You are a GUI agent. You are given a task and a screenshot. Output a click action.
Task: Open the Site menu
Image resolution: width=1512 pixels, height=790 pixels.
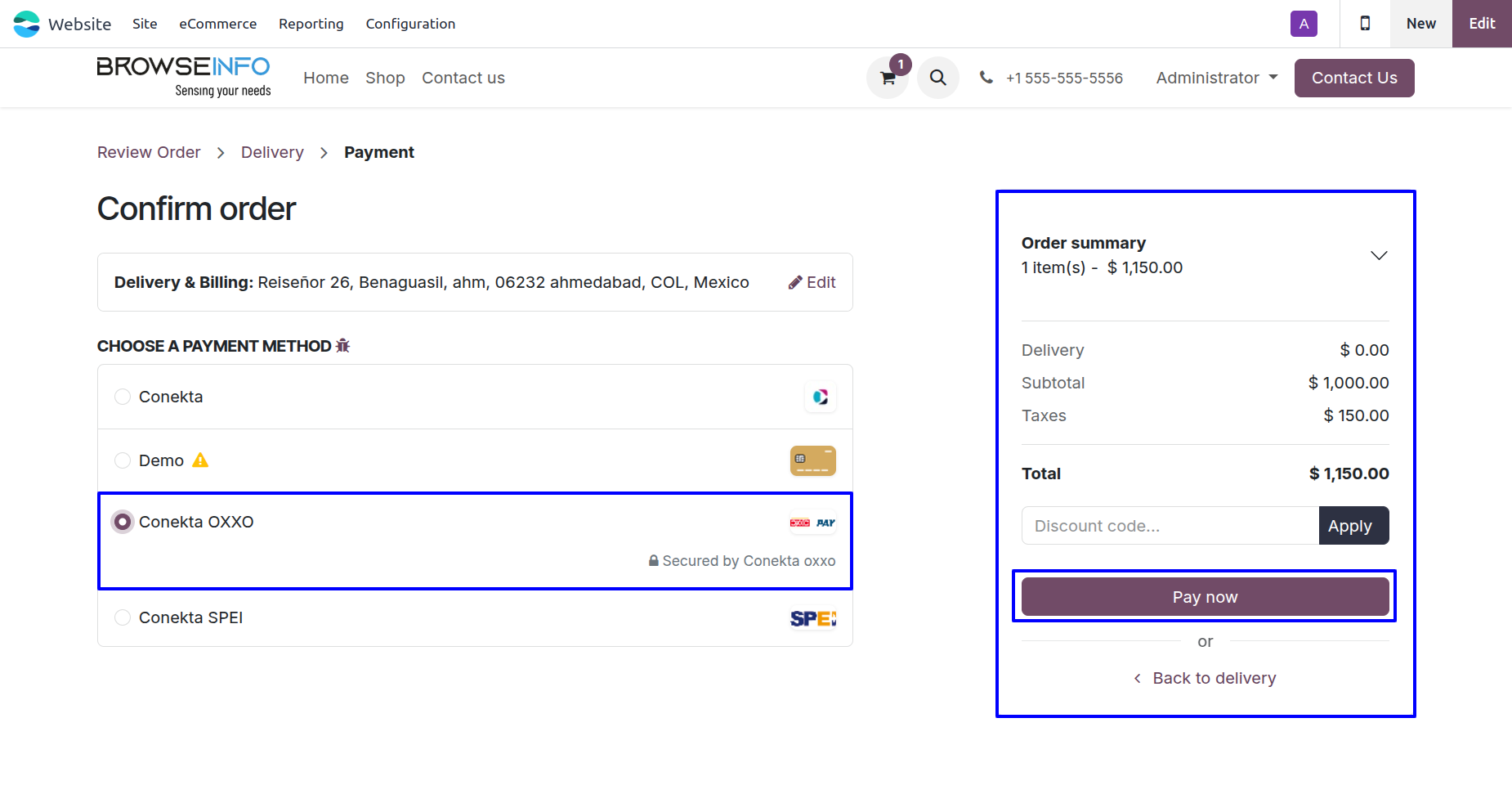(x=145, y=24)
